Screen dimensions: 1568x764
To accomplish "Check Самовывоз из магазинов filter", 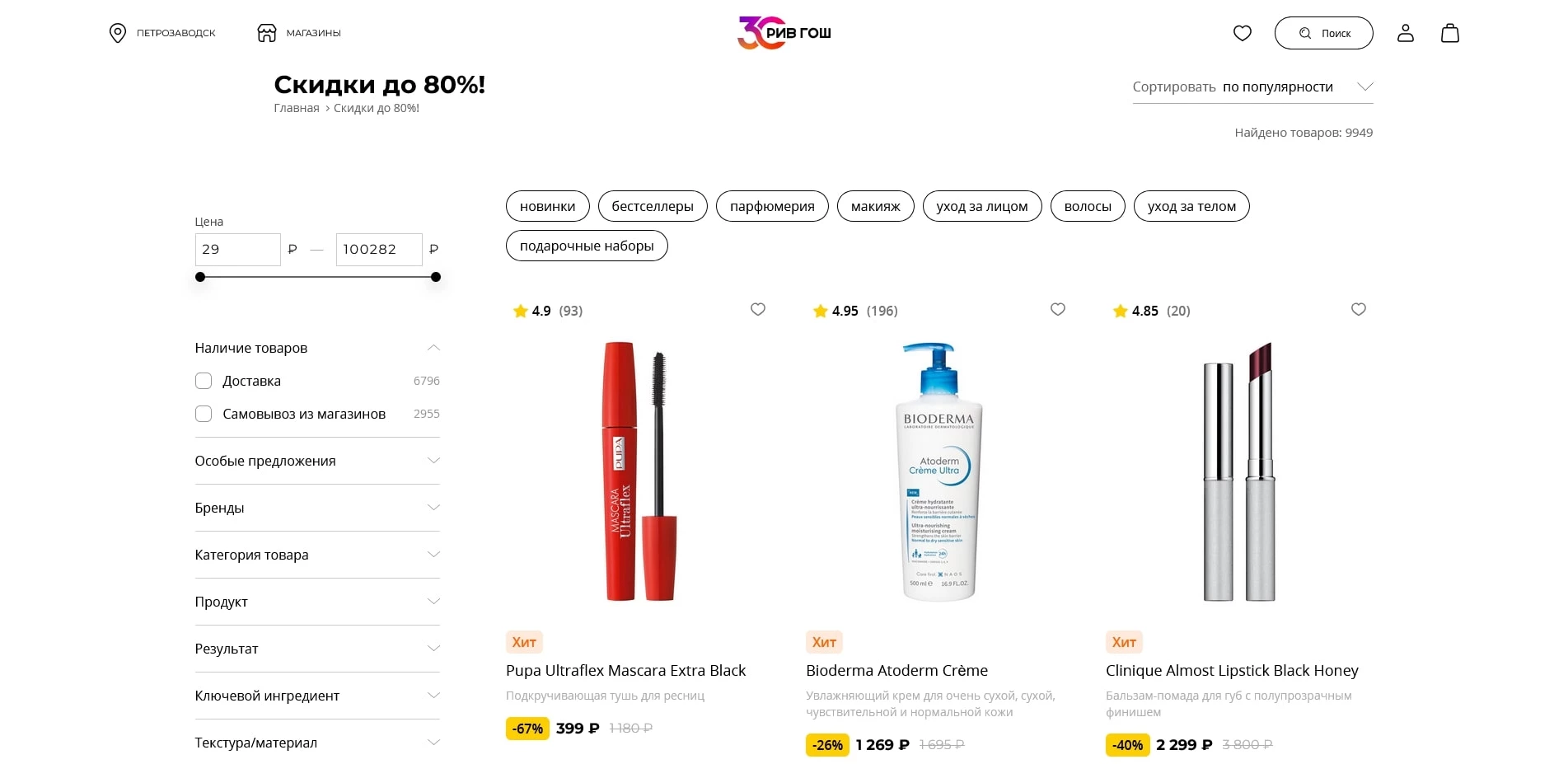I will pos(204,414).
